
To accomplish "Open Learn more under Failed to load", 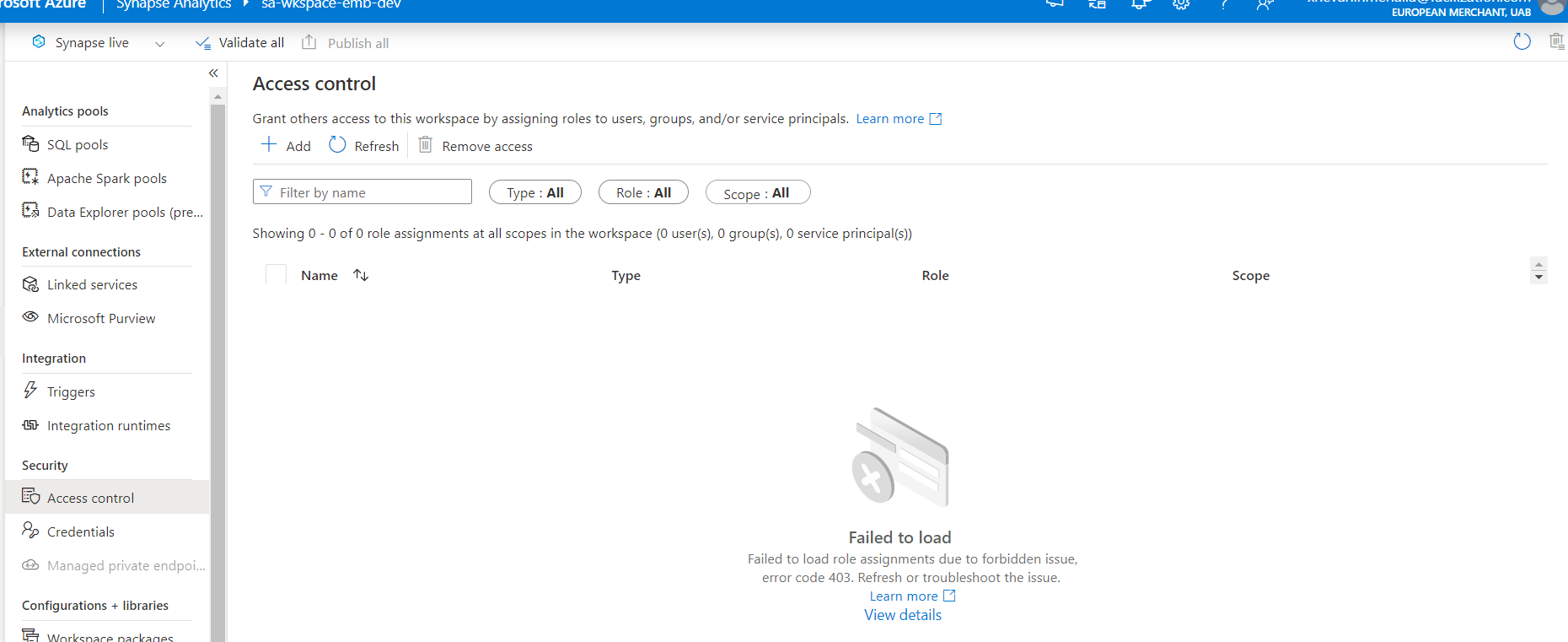I will tap(912, 596).
